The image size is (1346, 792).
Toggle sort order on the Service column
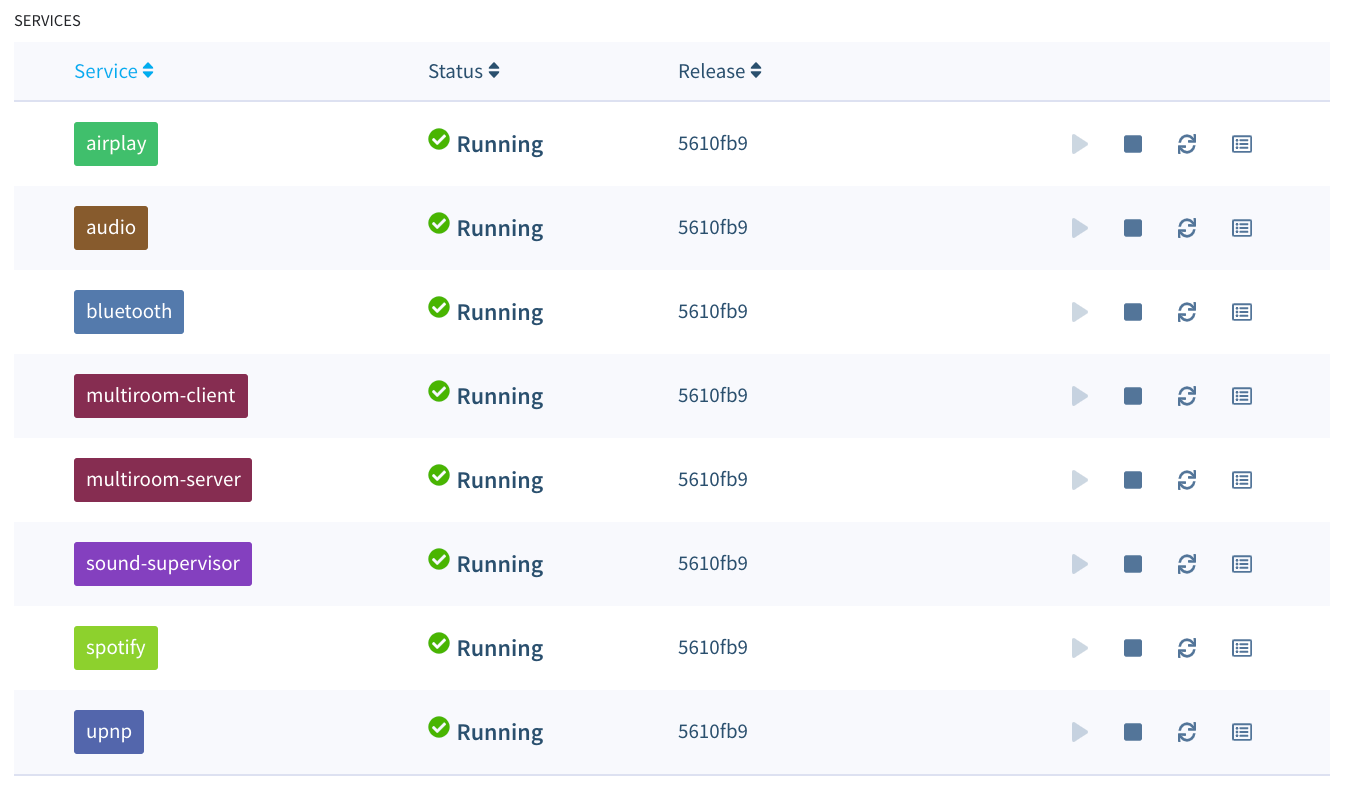148,71
